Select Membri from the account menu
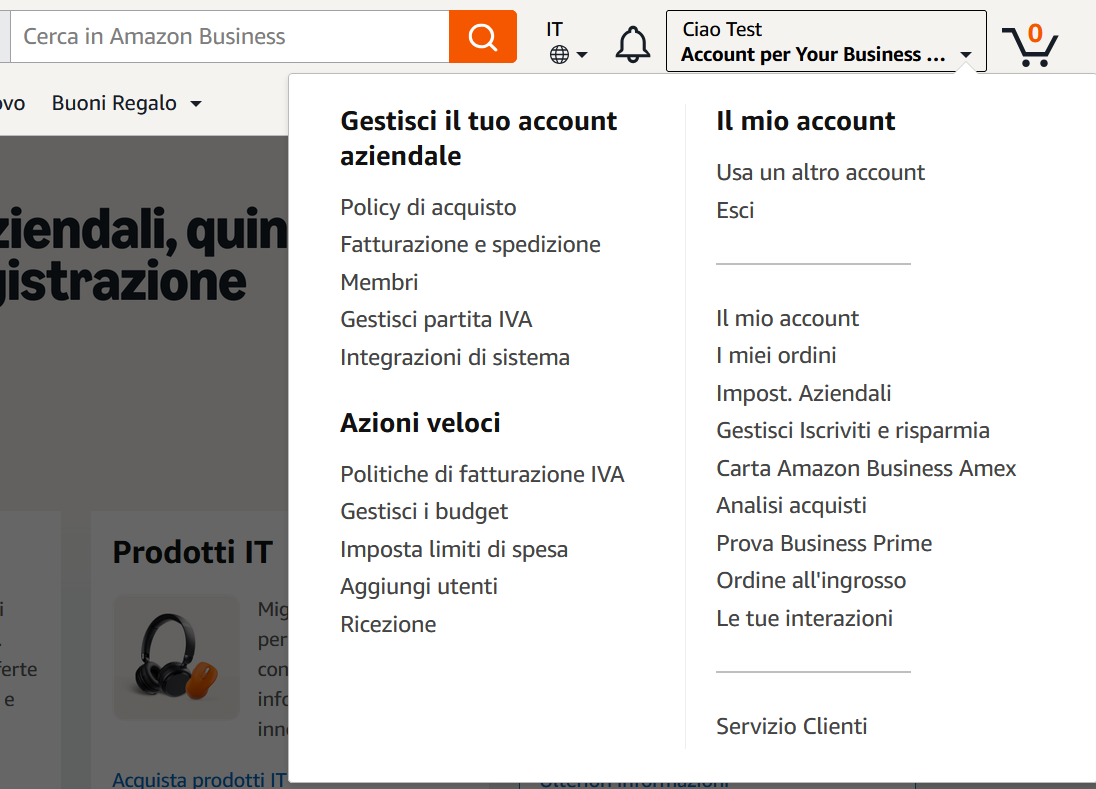Viewport: 1096px width, 789px height. point(379,282)
